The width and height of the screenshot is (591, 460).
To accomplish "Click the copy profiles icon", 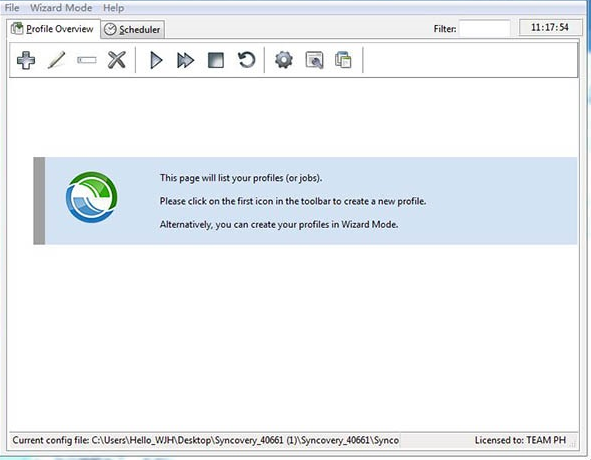I will [343, 60].
